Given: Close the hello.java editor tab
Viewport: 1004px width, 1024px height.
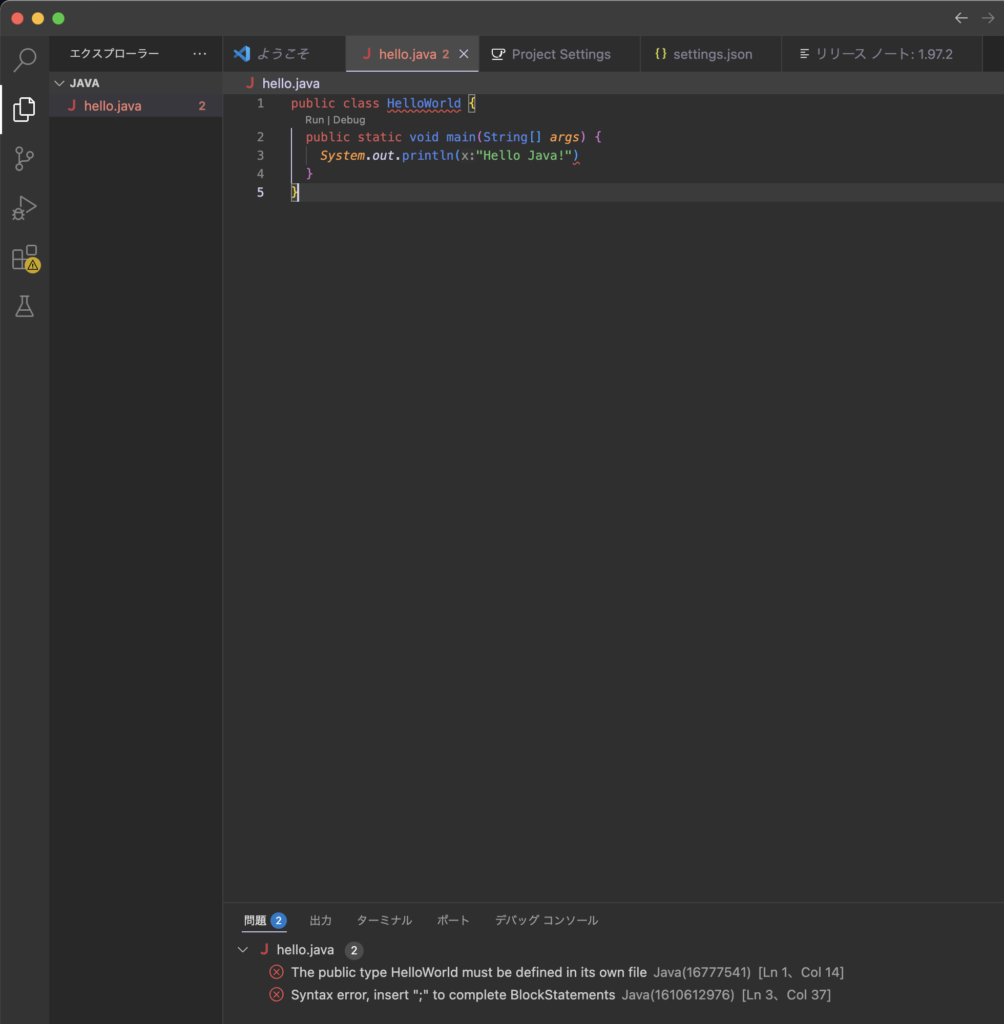Looking at the screenshot, I should (464, 54).
